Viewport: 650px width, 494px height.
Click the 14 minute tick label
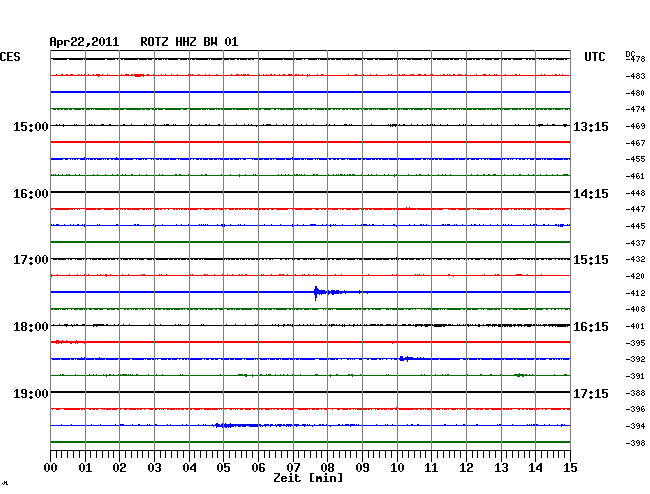click(x=535, y=468)
